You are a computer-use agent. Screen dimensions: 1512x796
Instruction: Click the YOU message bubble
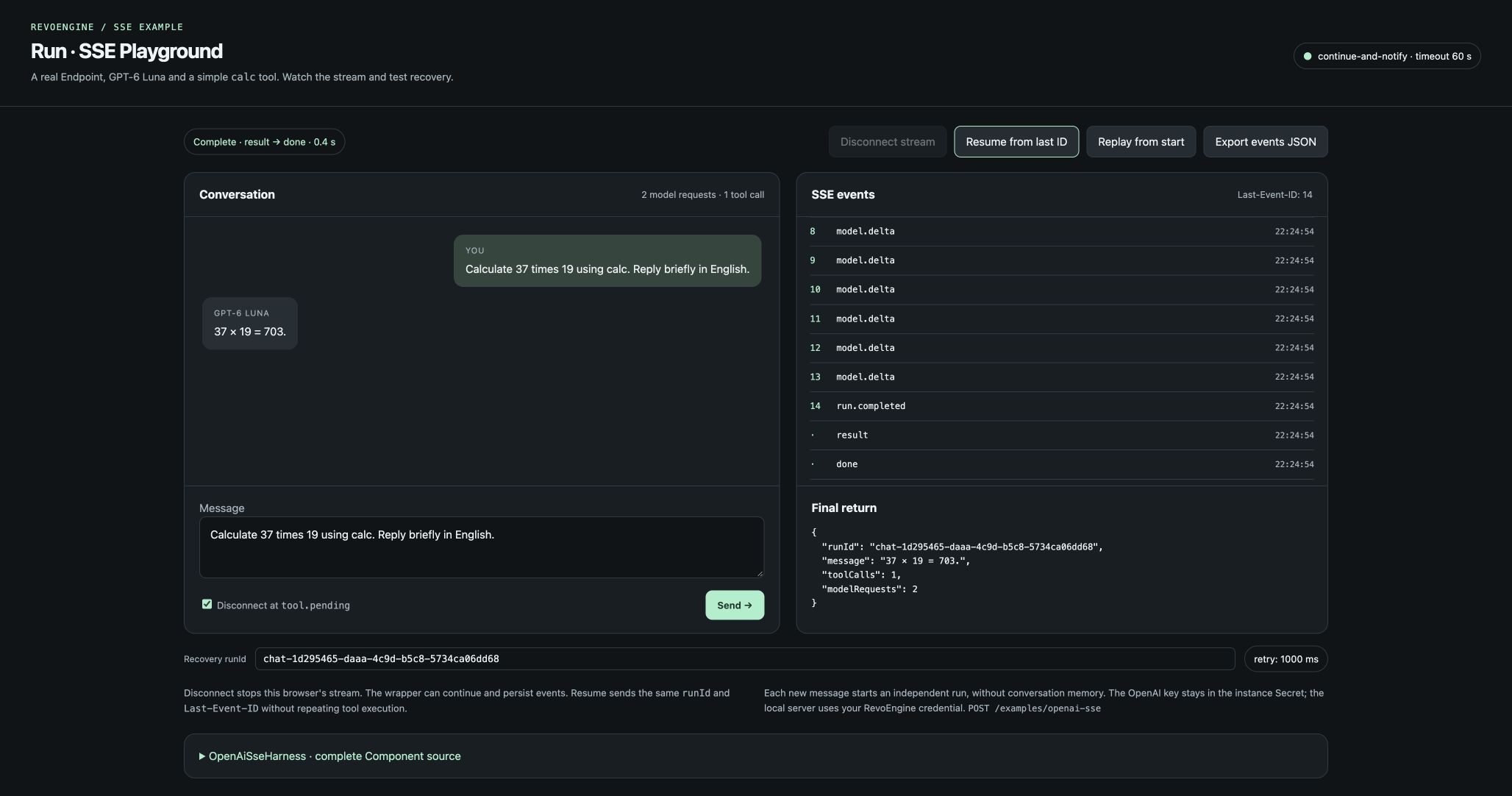pos(607,261)
